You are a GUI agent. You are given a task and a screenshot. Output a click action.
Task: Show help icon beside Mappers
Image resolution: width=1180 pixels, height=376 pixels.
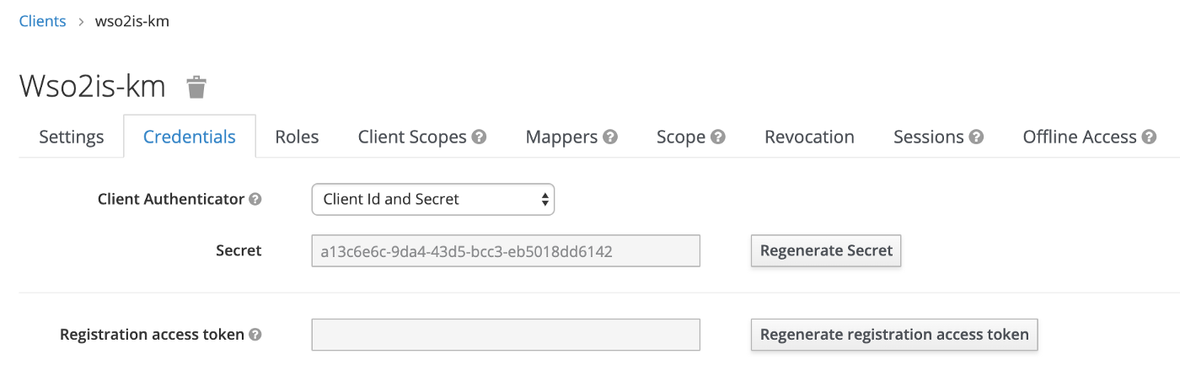click(x=610, y=137)
